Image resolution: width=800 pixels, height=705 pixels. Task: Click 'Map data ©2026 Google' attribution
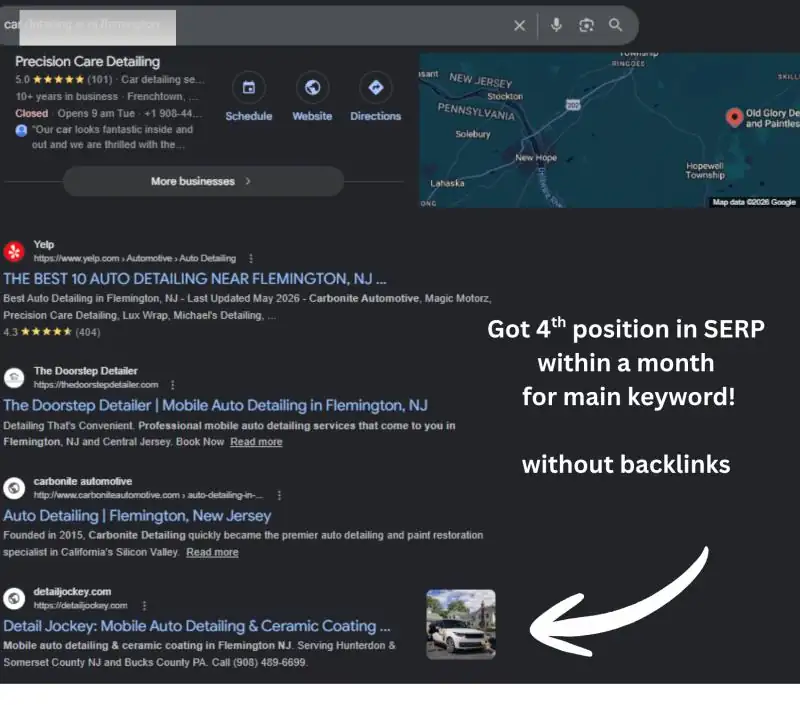(x=754, y=203)
